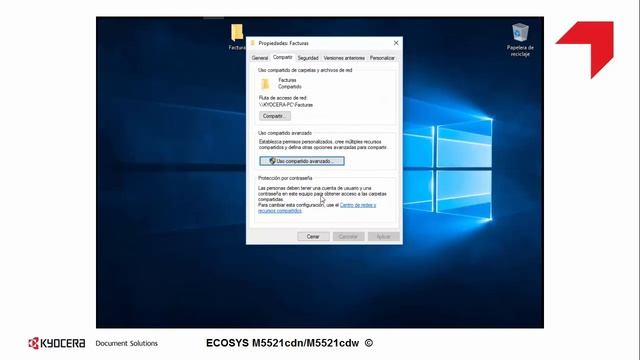Viewport: 640px width, 360px height.
Task: Click the greyed Aplicar button
Action: pos(383,236)
